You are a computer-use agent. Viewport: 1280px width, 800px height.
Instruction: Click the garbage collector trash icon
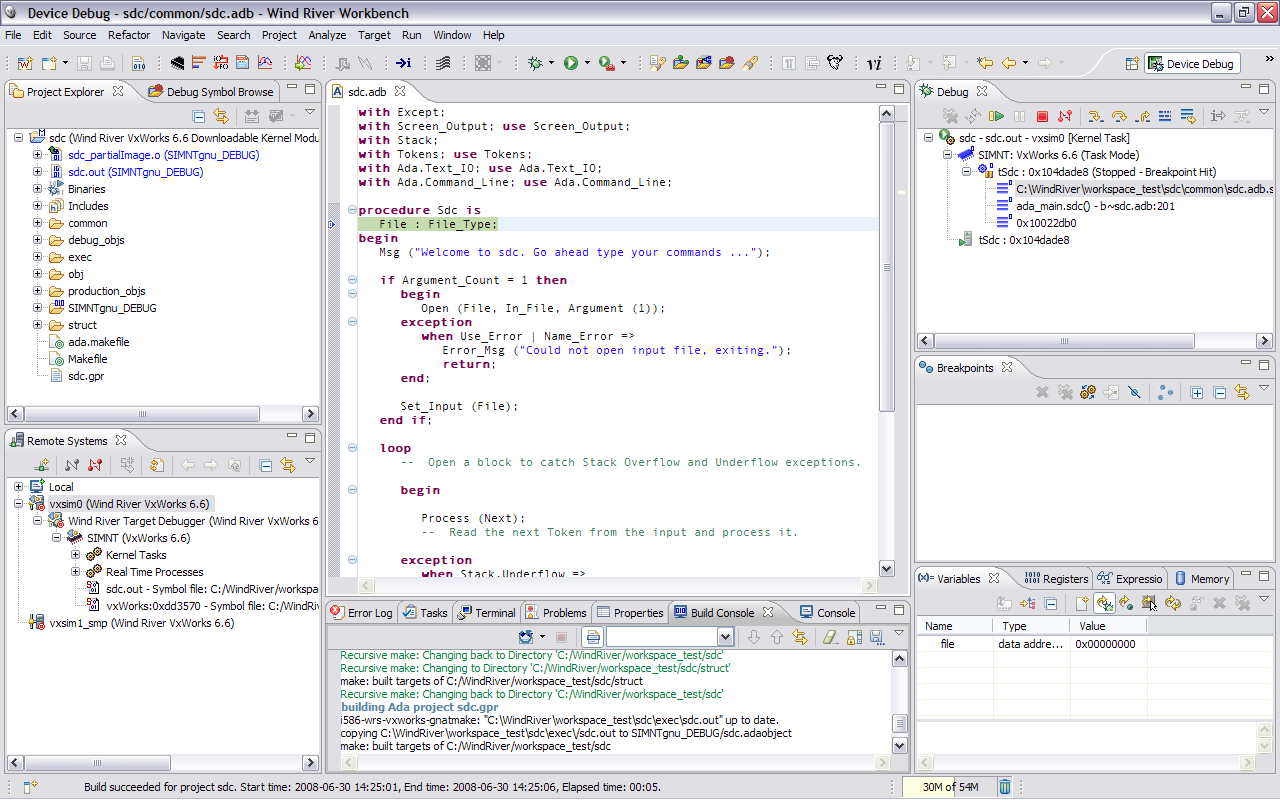(x=1005, y=787)
